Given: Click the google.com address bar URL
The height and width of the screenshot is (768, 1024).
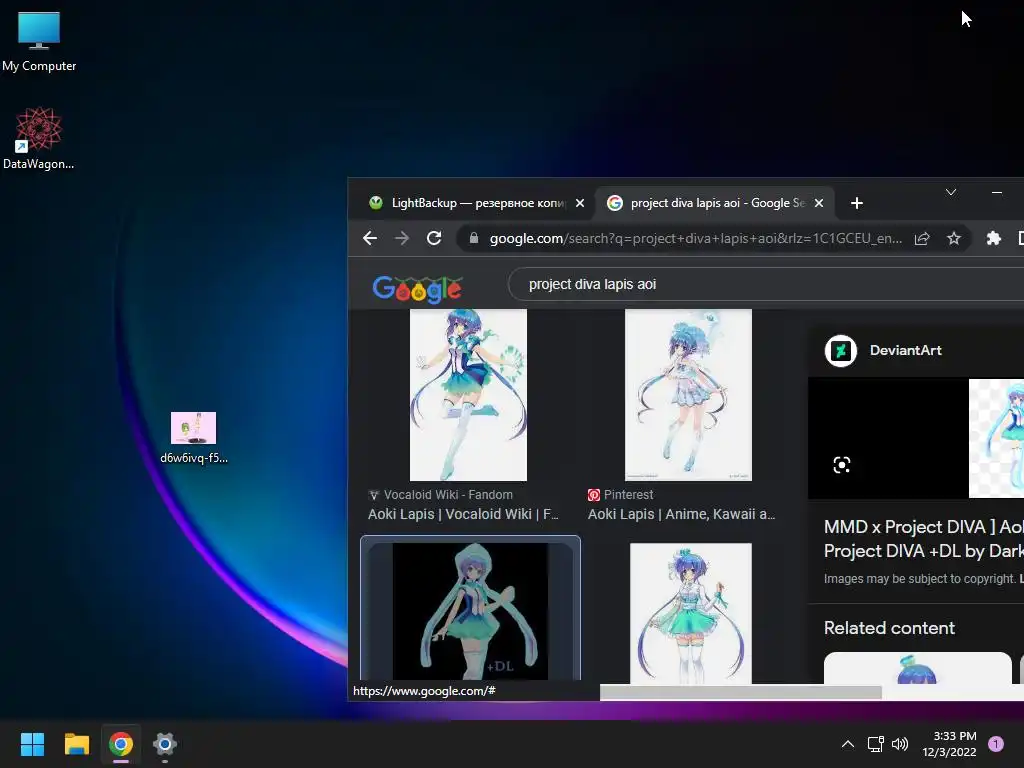Looking at the screenshot, I should (696, 238).
